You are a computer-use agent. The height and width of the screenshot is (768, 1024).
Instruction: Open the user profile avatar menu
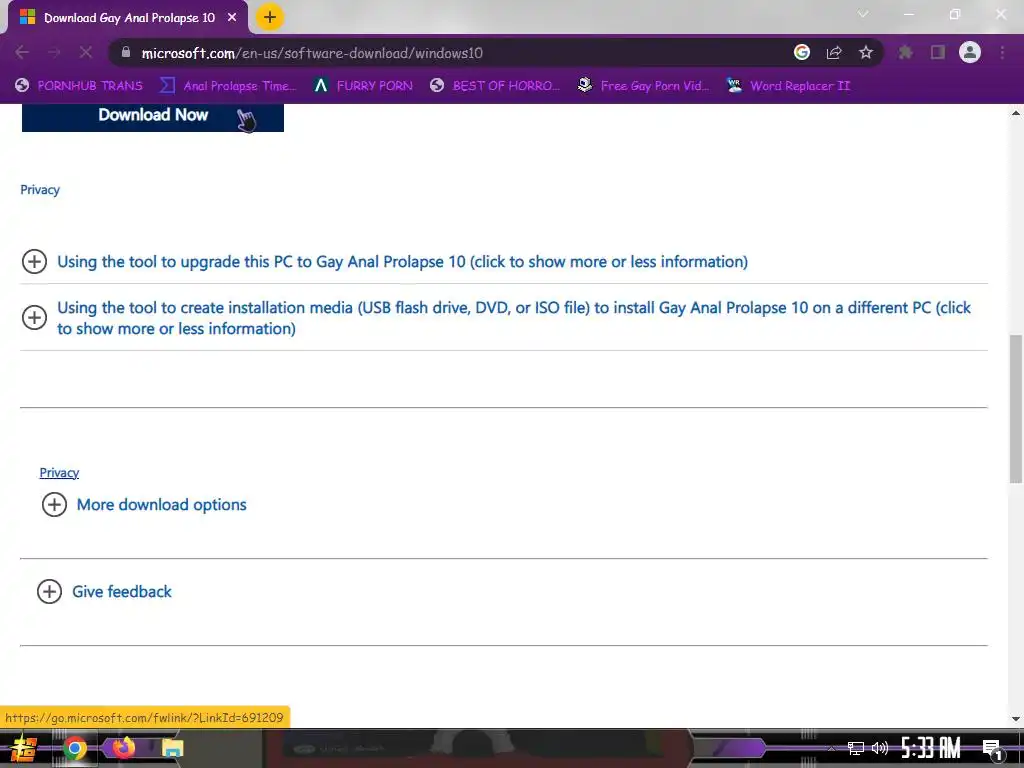[970, 52]
